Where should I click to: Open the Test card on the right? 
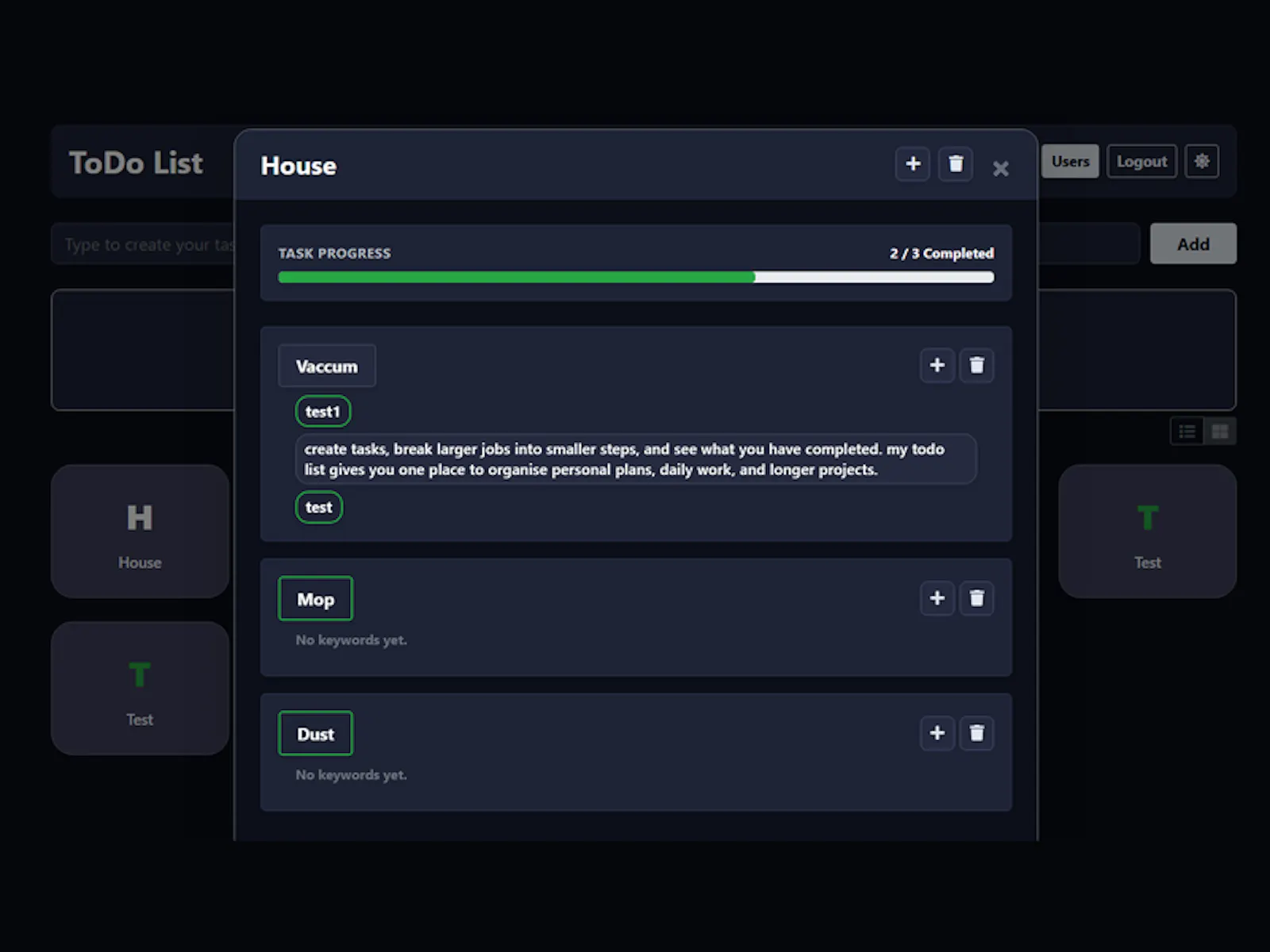coord(1148,532)
